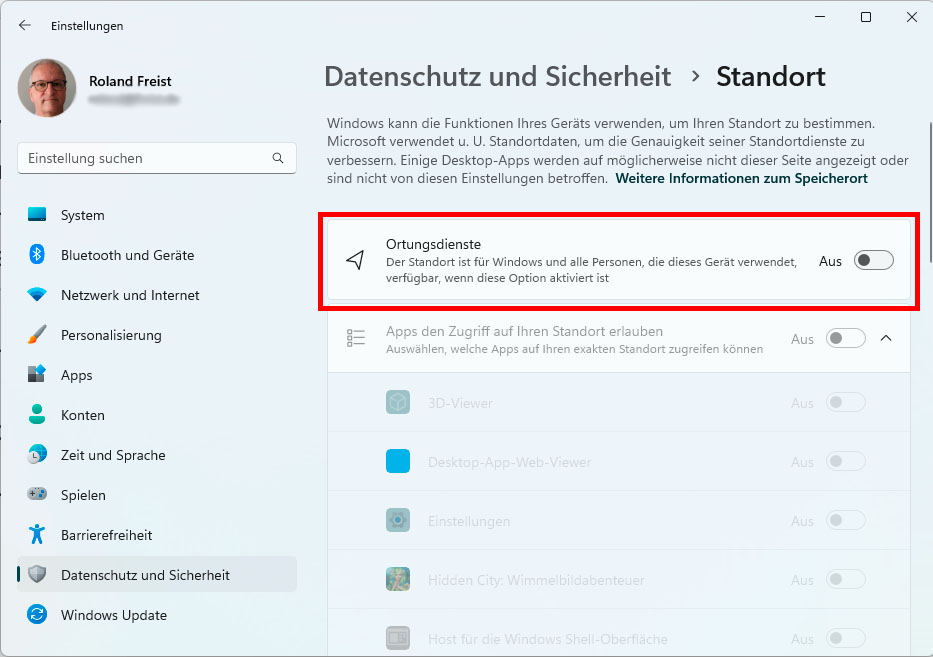The width and height of the screenshot is (933, 657).
Task: Select Netzwerk und Internet menu entry
Action: (157, 295)
